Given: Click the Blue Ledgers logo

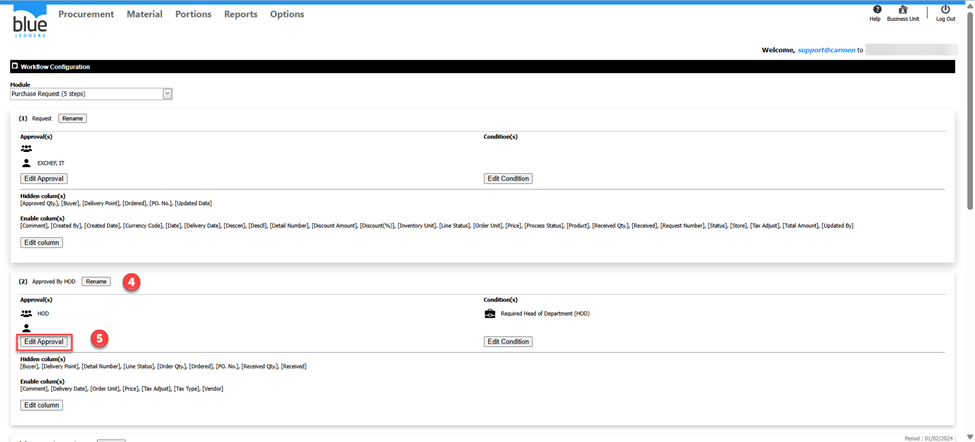Looking at the screenshot, I should (29, 21).
